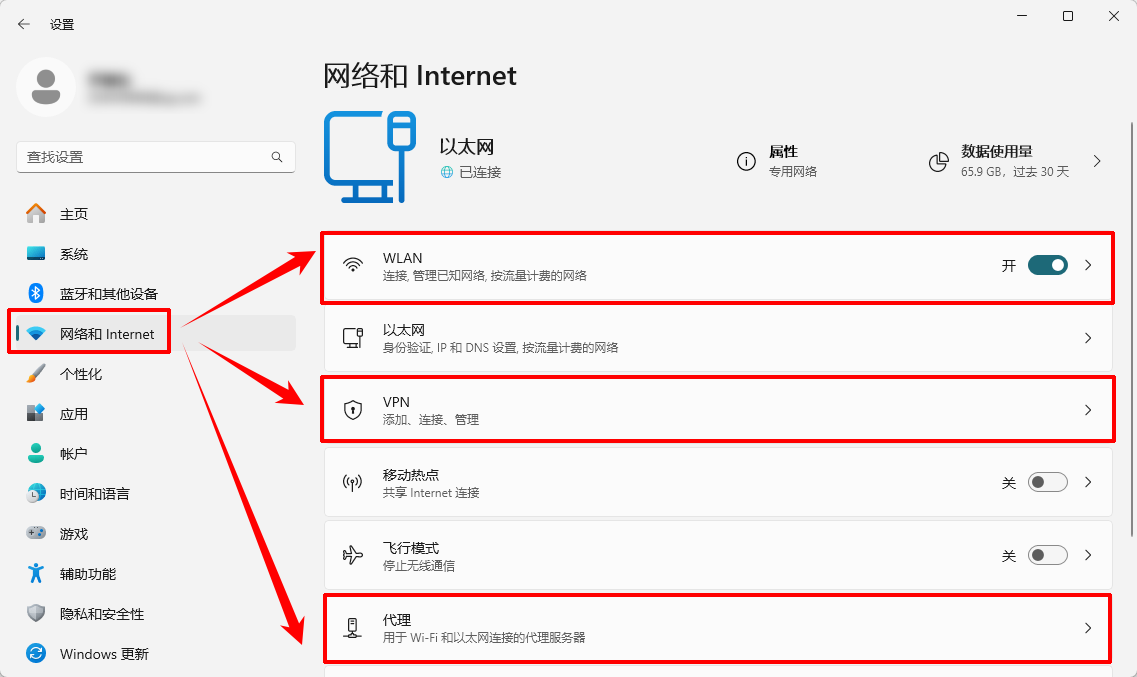
Task: Expand the VPN row chevron
Action: click(x=1088, y=410)
